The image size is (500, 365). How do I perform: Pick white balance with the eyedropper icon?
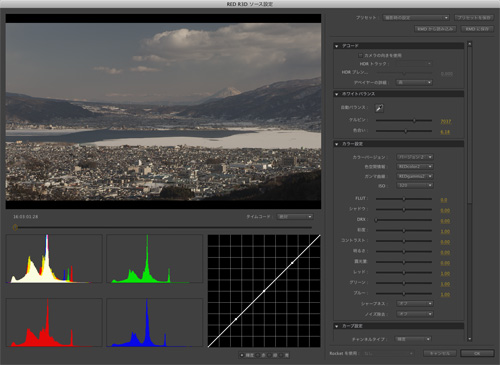pos(379,108)
